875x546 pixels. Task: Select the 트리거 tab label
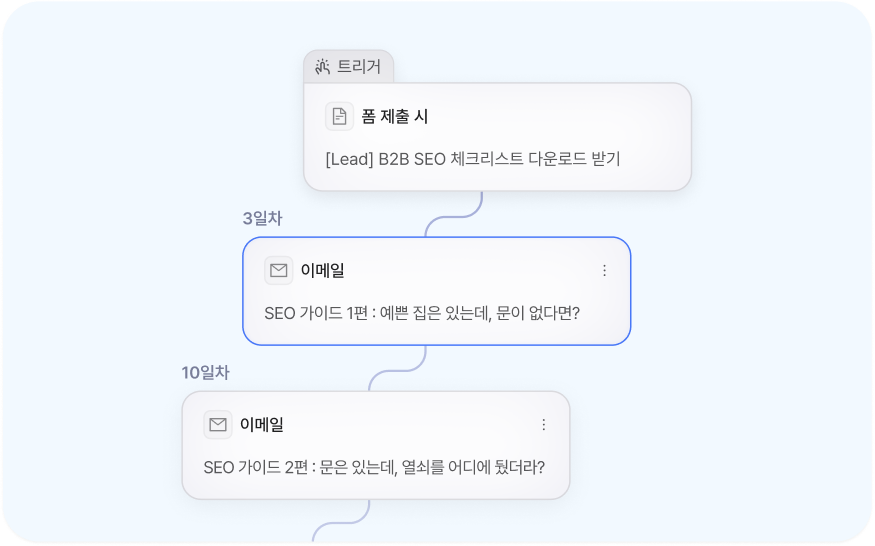click(359, 67)
